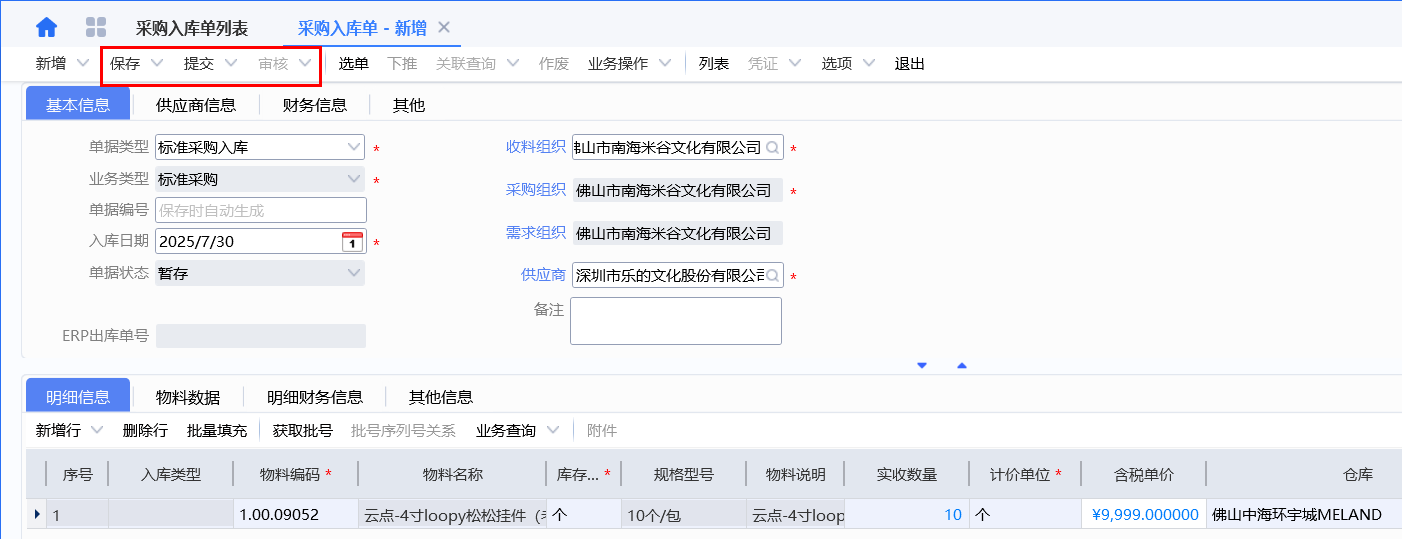The image size is (1402, 539).
Task: Switch to the 供应商信息 tab
Action: point(196,104)
